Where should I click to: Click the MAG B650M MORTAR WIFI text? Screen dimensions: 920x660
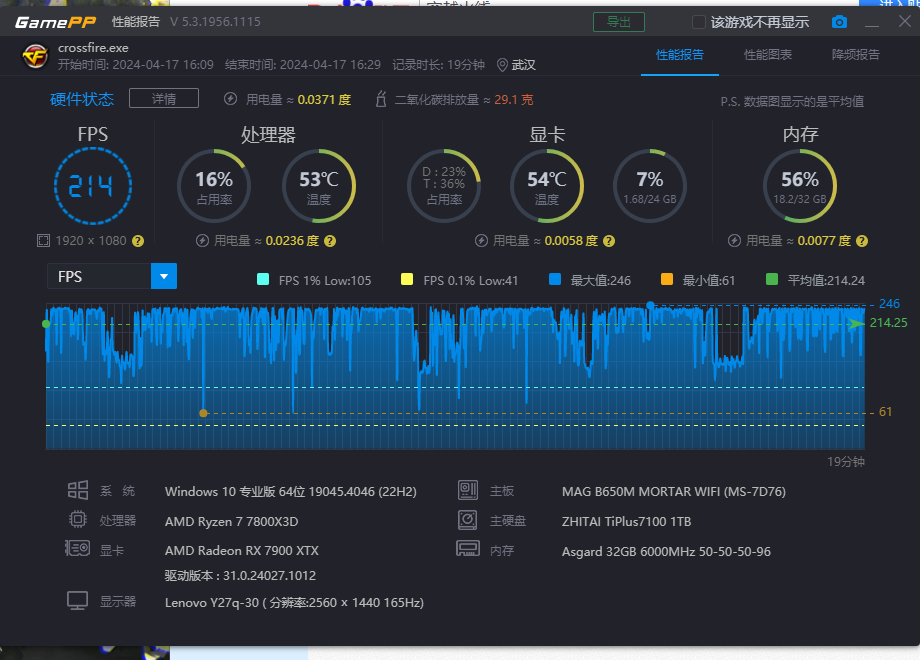point(674,492)
